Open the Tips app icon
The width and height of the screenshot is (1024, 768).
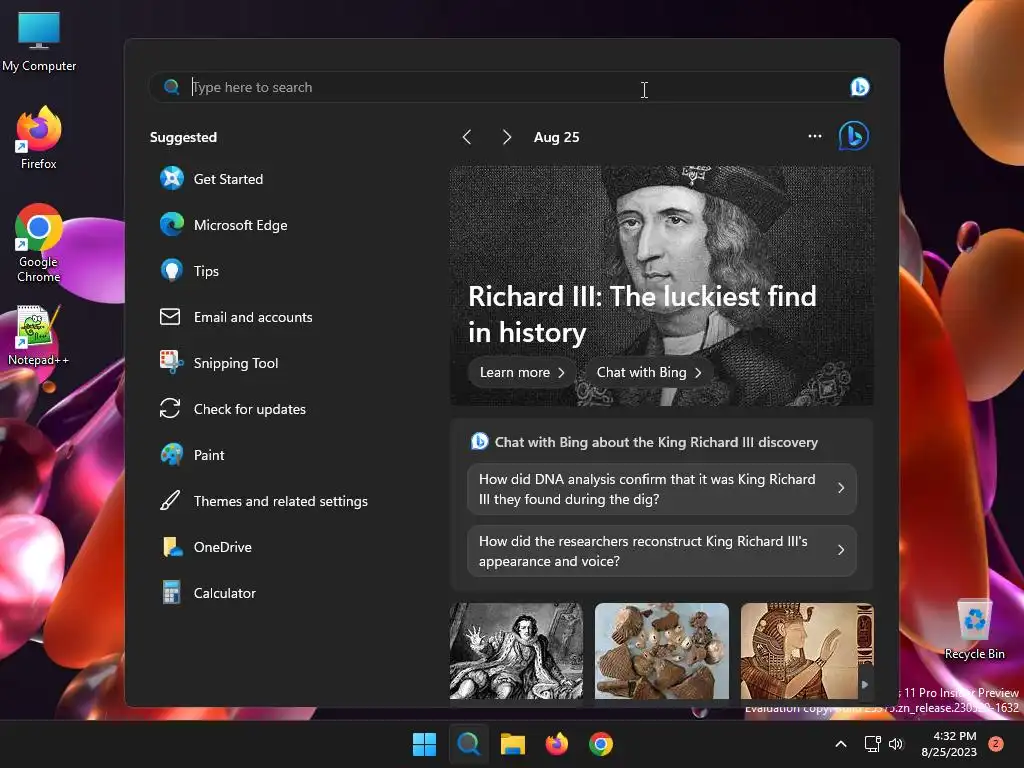tap(172, 270)
